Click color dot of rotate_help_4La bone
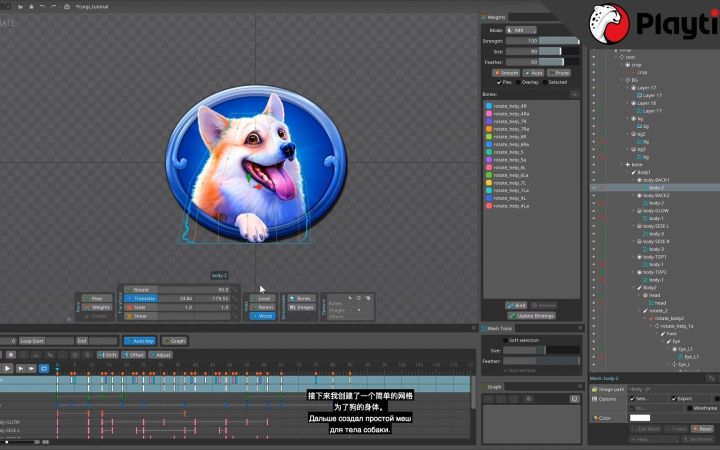 click(x=489, y=206)
